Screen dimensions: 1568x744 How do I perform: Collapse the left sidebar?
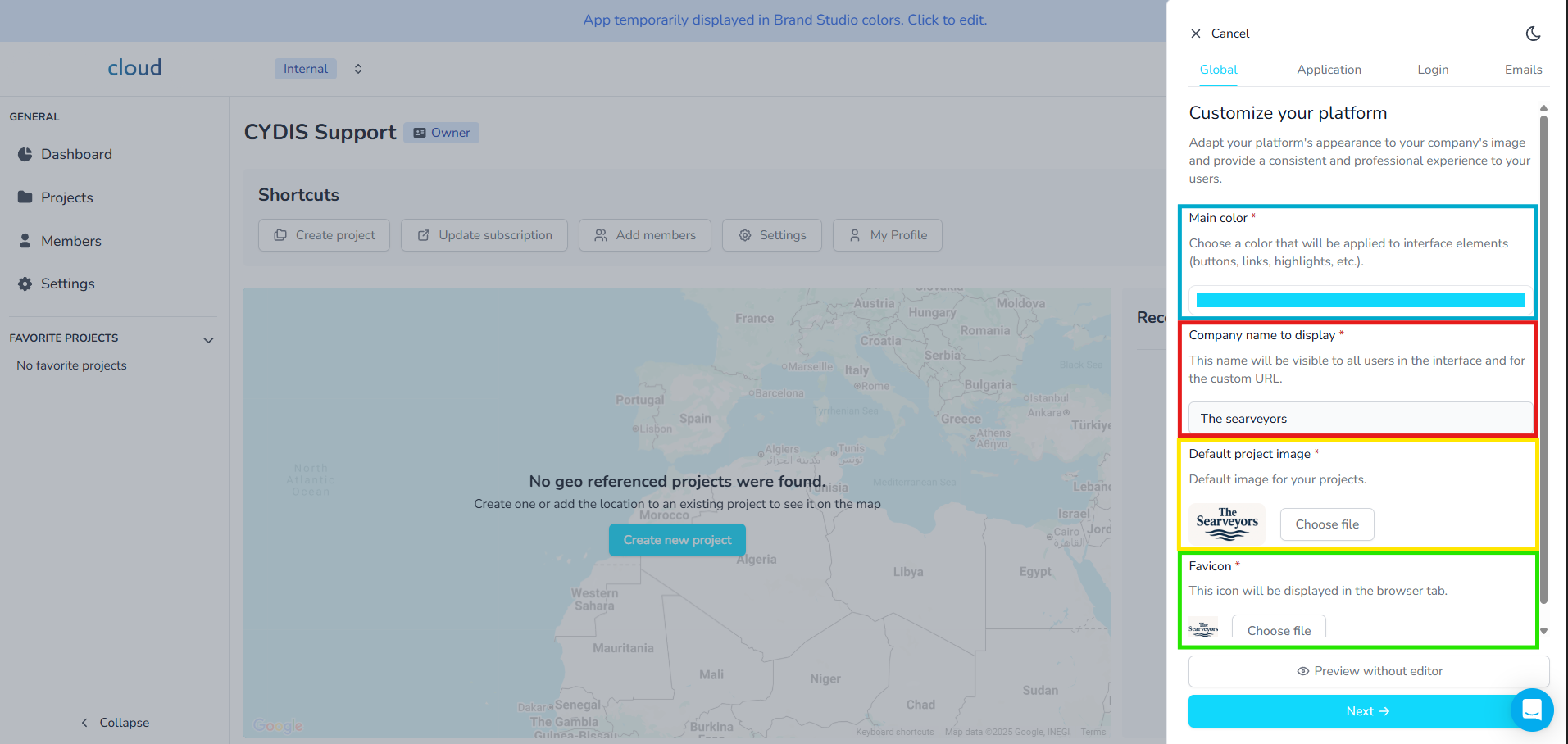[115, 723]
